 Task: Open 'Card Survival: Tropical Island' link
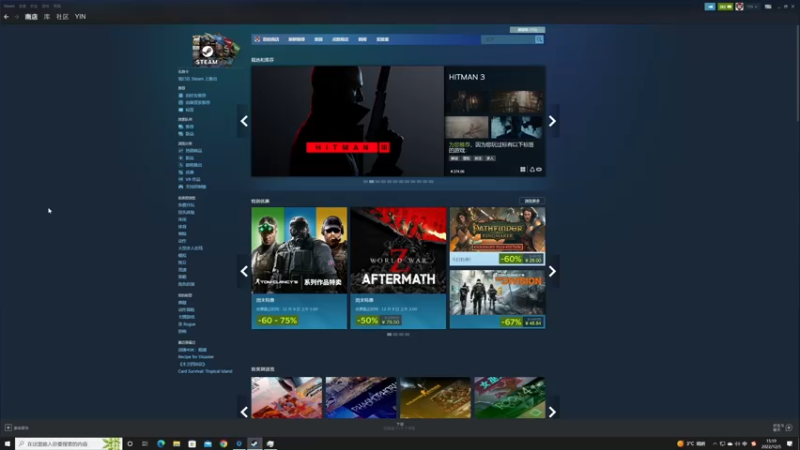click(x=205, y=371)
